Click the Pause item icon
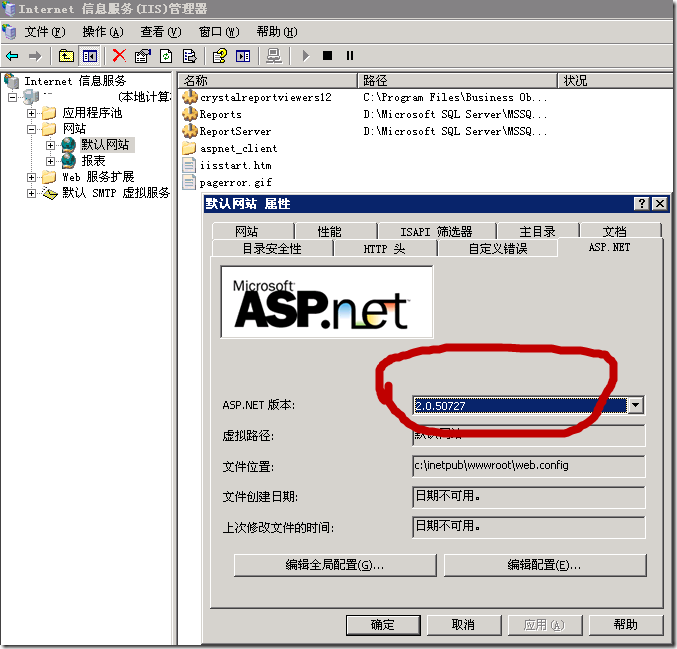 350,56
